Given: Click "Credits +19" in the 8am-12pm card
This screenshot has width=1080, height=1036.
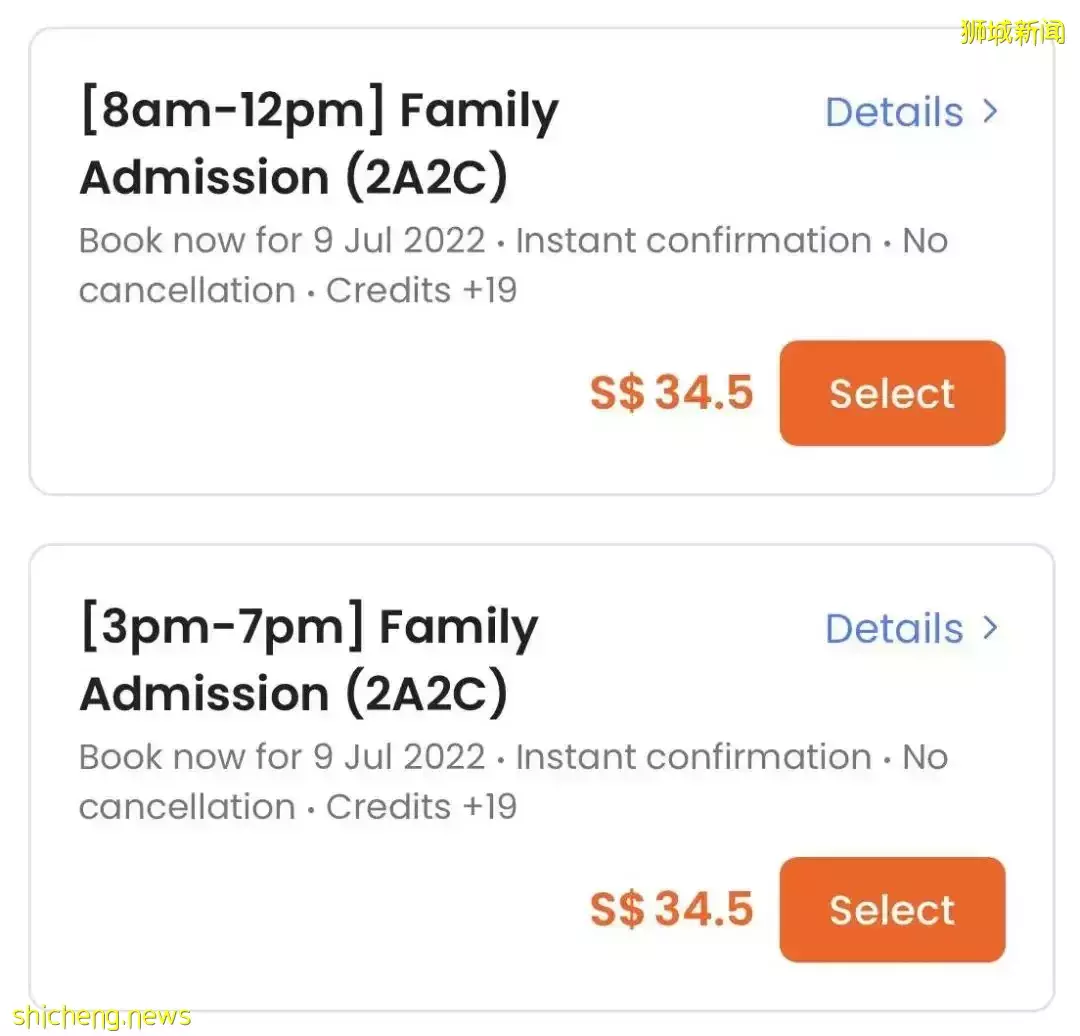Looking at the screenshot, I should 421,290.
